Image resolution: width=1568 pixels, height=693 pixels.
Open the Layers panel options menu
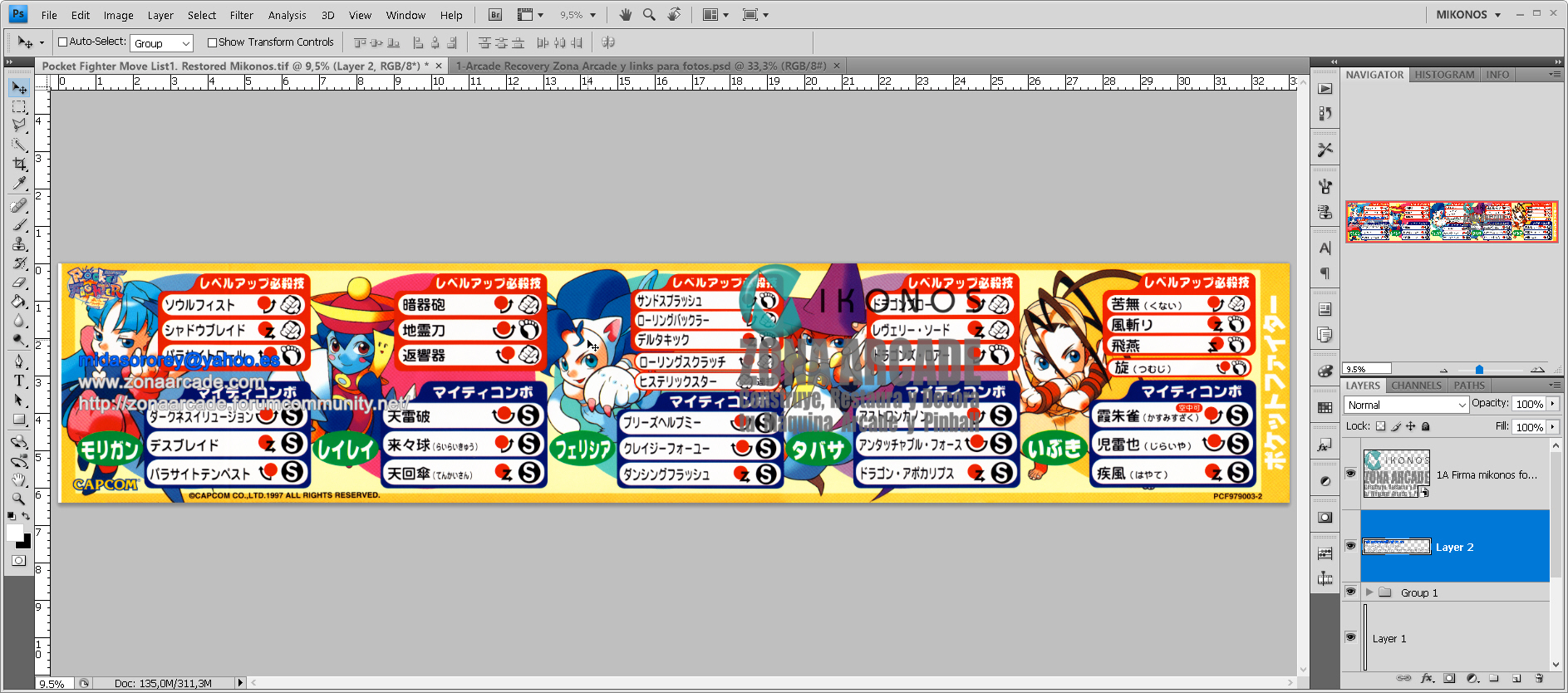(1554, 386)
